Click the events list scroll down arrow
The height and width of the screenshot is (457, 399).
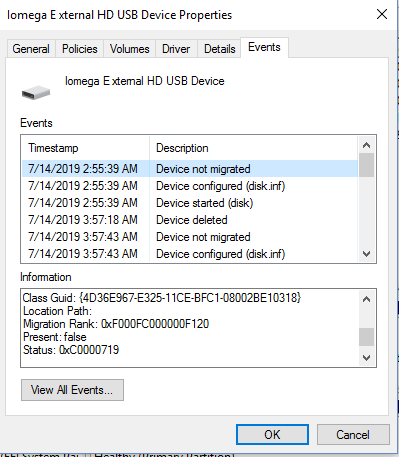[366, 254]
